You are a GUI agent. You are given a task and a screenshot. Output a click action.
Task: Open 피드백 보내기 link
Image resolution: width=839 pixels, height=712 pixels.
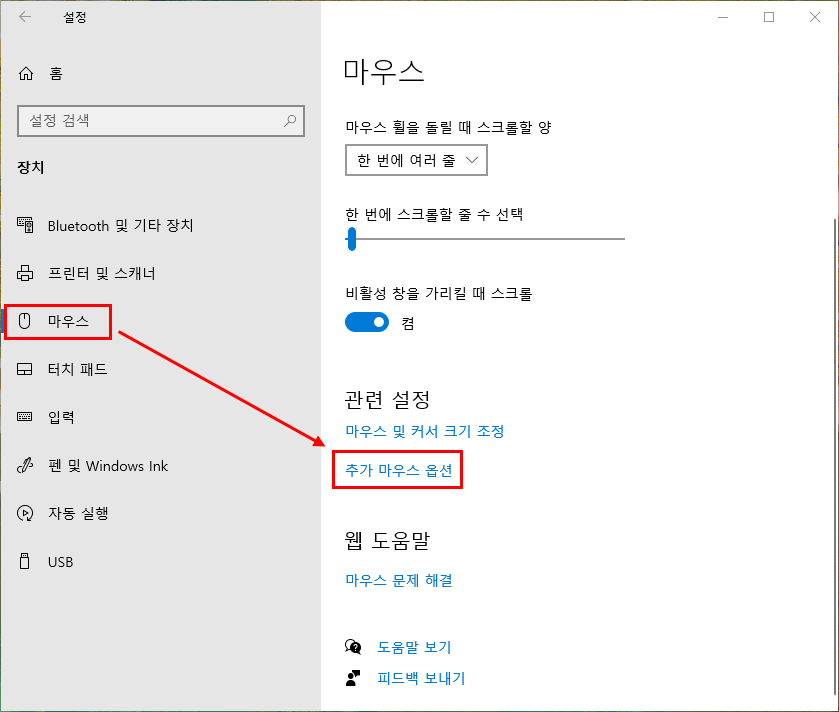(x=421, y=678)
